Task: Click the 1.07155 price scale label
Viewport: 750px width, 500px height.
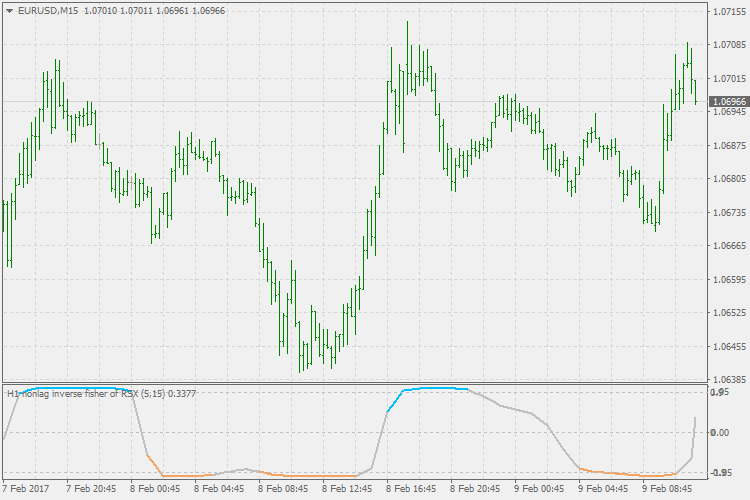Action: [x=727, y=11]
